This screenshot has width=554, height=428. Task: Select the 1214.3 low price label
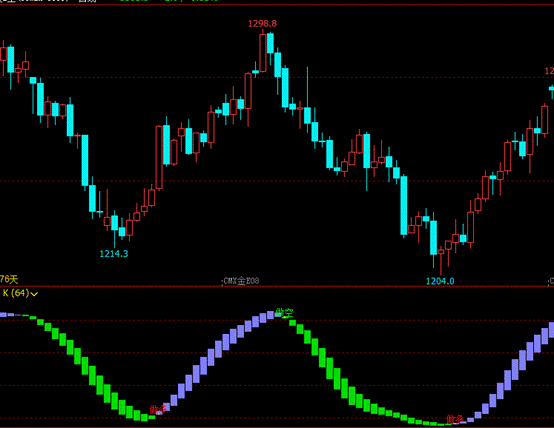coord(114,254)
